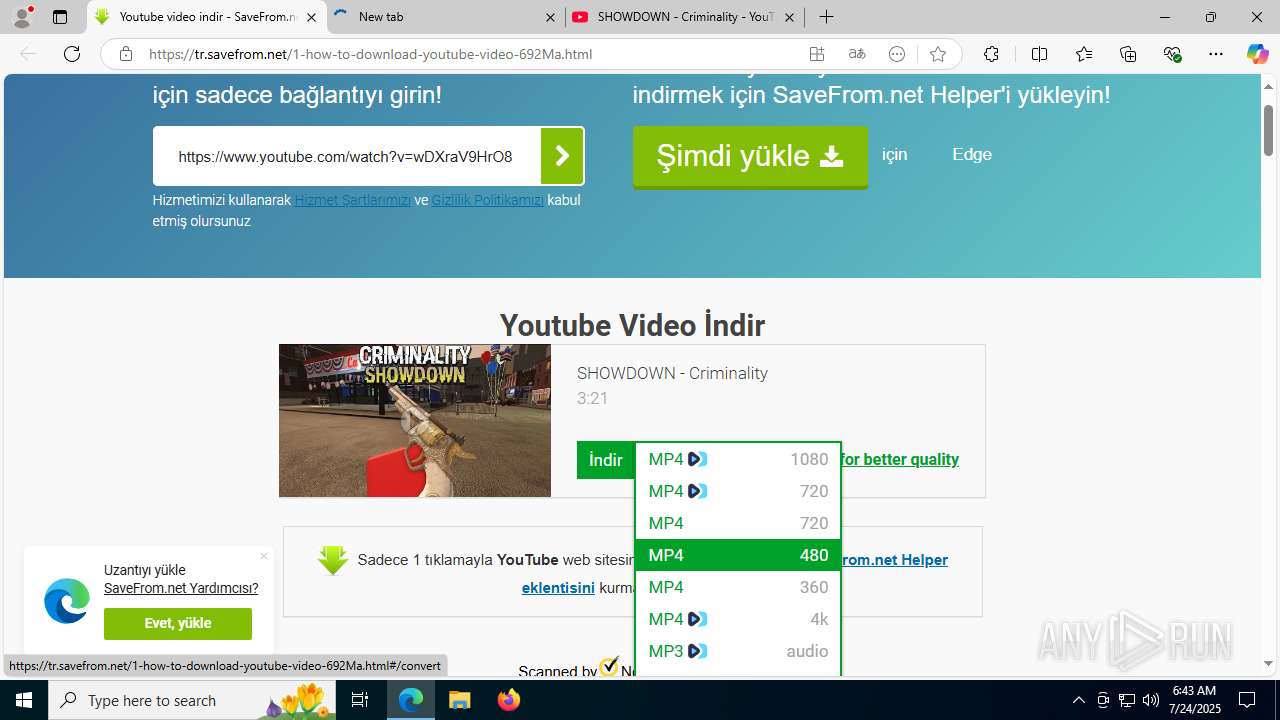Select MP4 4k download option

coord(738,619)
